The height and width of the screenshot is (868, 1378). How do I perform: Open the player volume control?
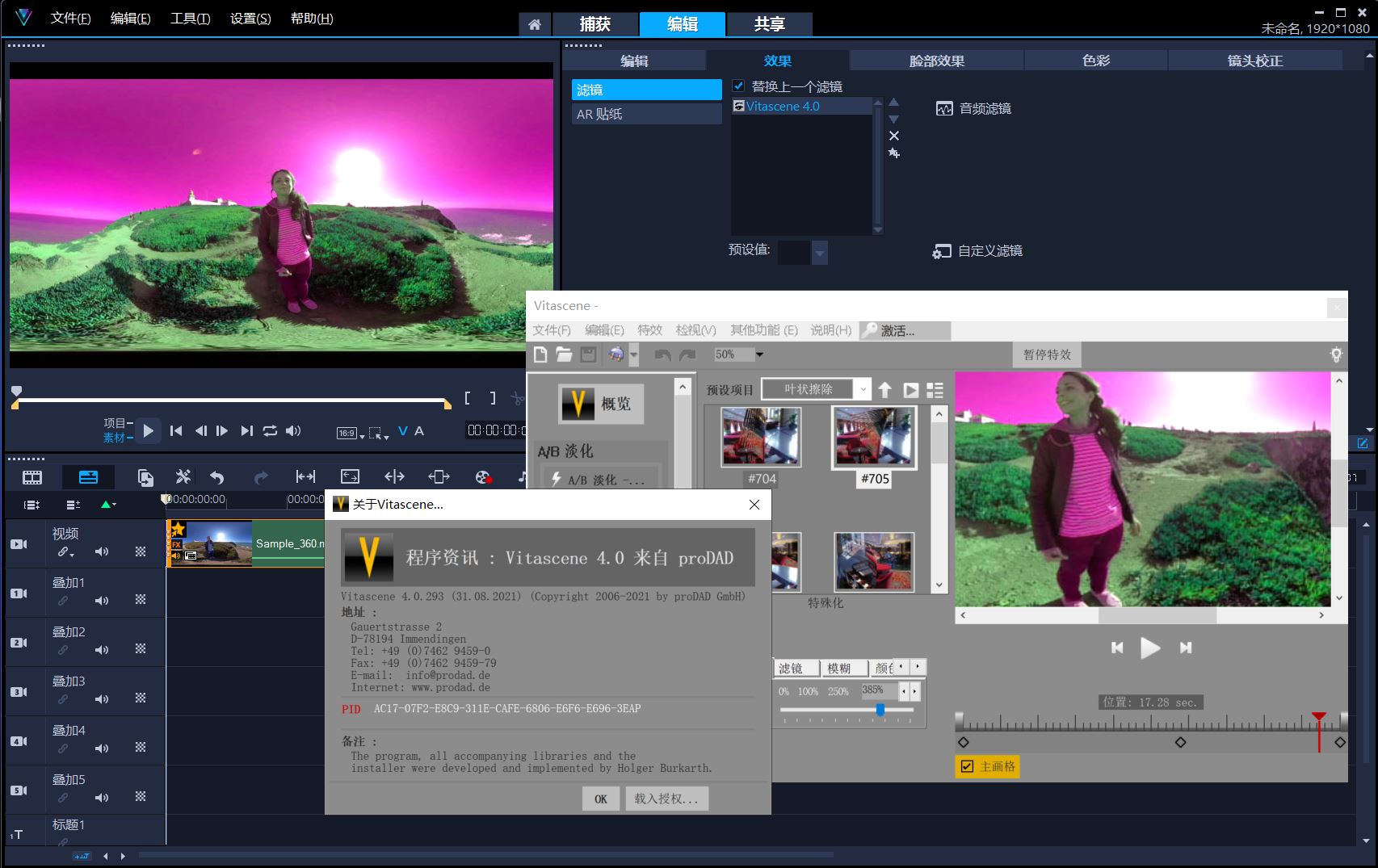tap(293, 431)
